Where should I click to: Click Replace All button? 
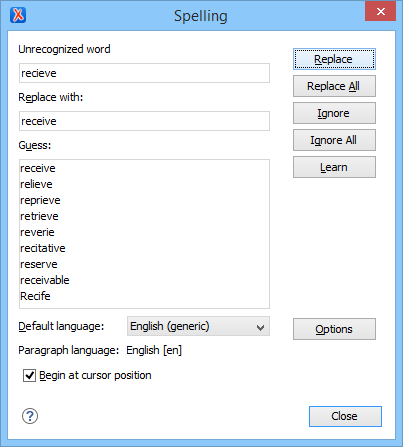[334, 86]
